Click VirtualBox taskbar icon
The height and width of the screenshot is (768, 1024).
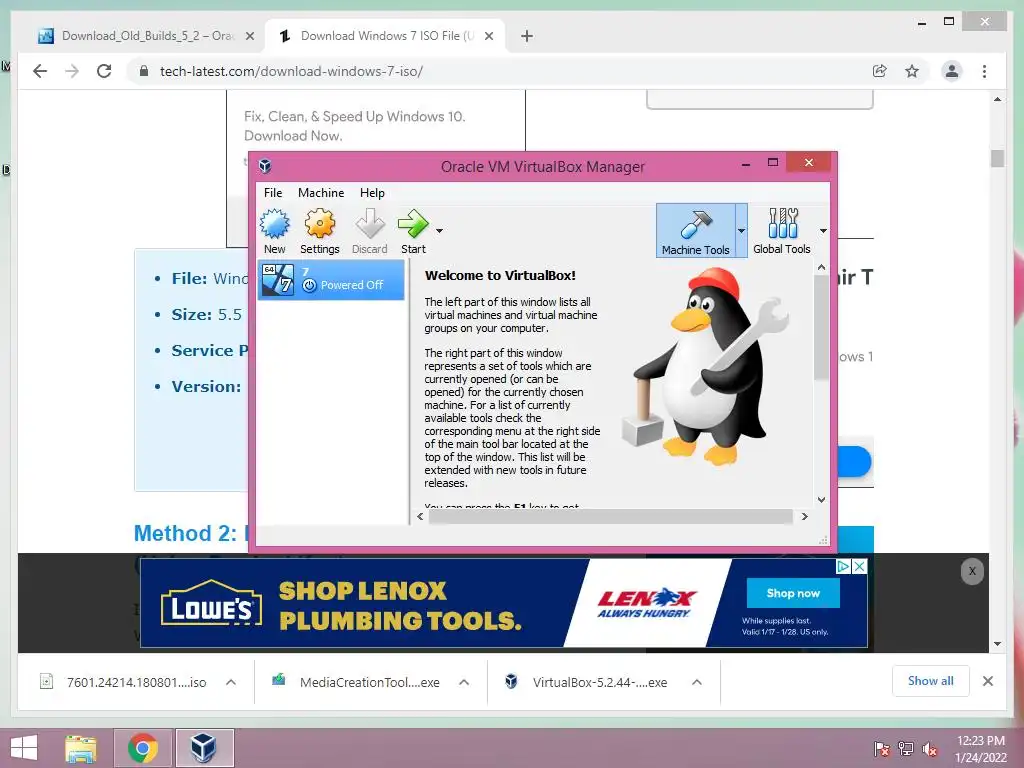[204, 748]
